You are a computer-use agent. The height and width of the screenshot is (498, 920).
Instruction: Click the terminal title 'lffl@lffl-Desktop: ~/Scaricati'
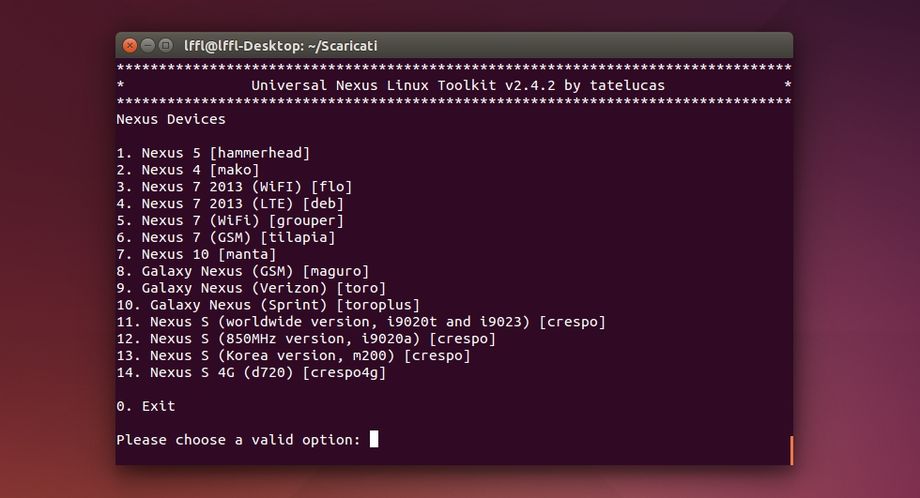[280, 46]
